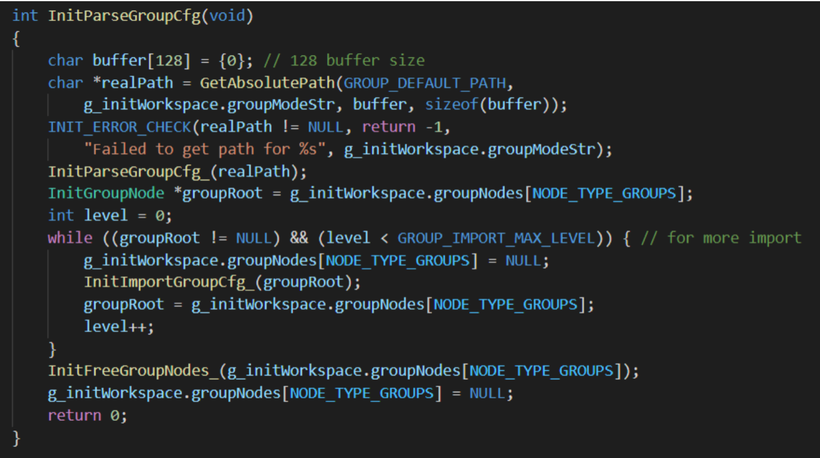Click the INIT_ERROR_CHECK macro
820x458 pixels.
click(x=120, y=127)
